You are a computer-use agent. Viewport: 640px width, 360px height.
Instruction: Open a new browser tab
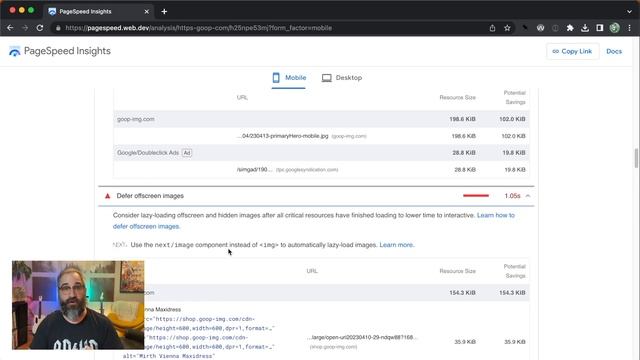pos(164,11)
